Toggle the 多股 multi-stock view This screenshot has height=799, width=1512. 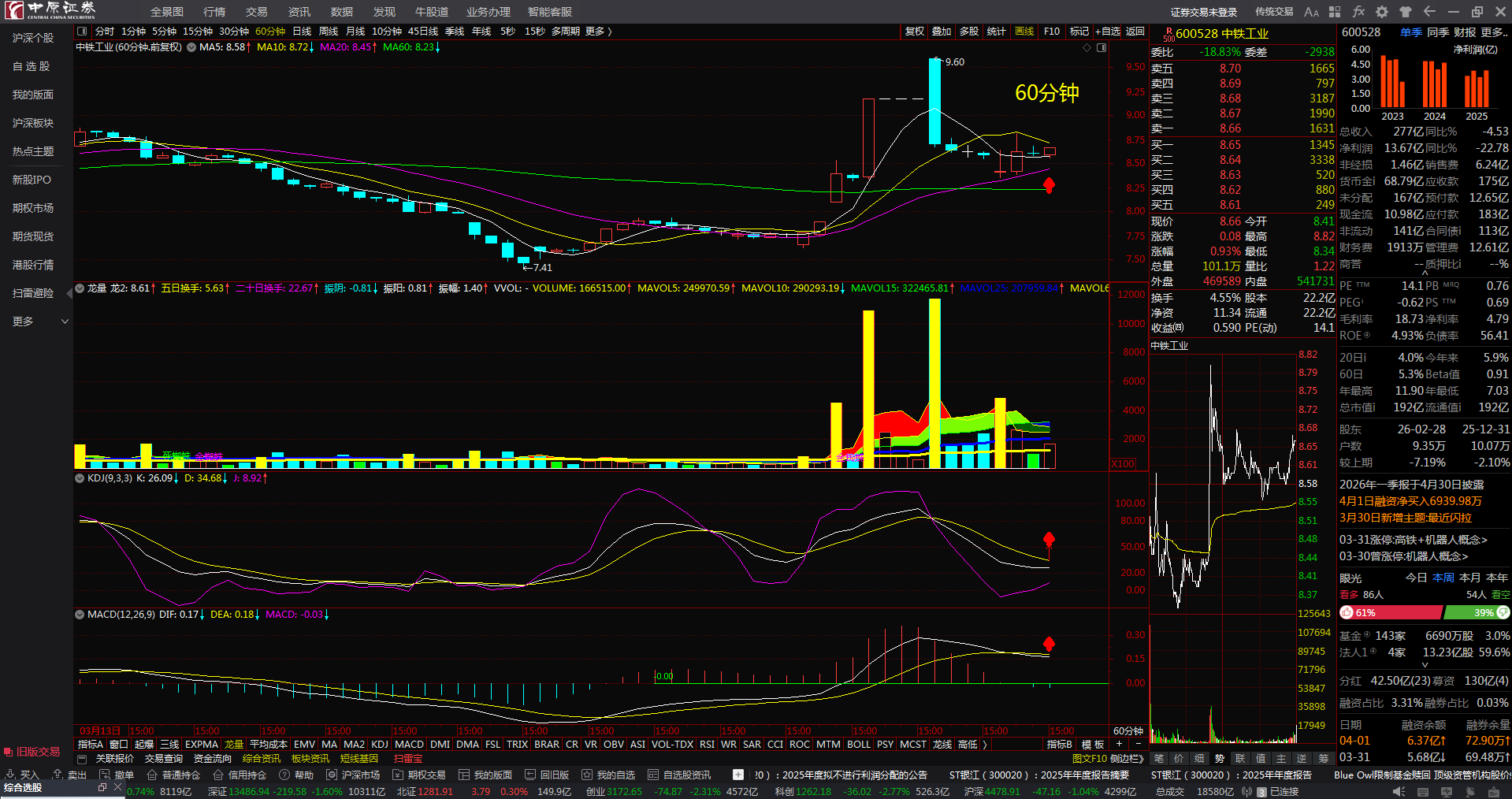[969, 32]
